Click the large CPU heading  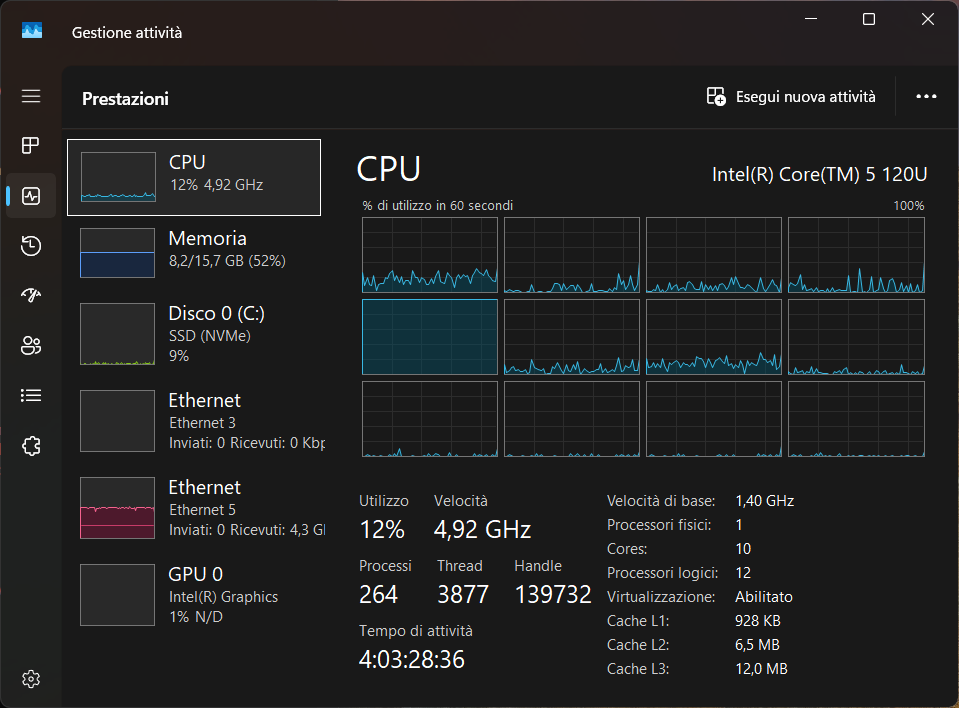389,169
